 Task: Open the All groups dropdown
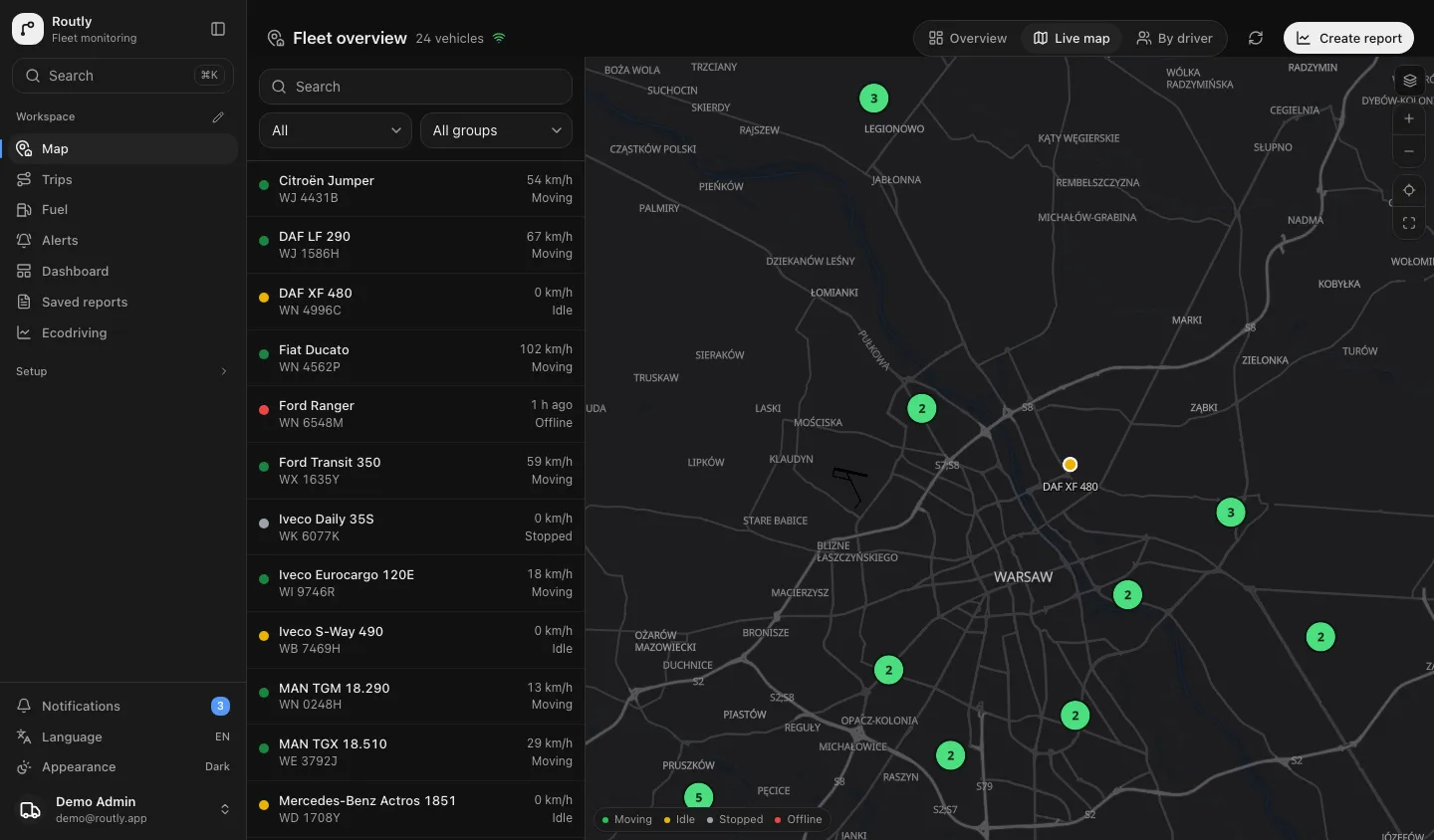(x=496, y=130)
